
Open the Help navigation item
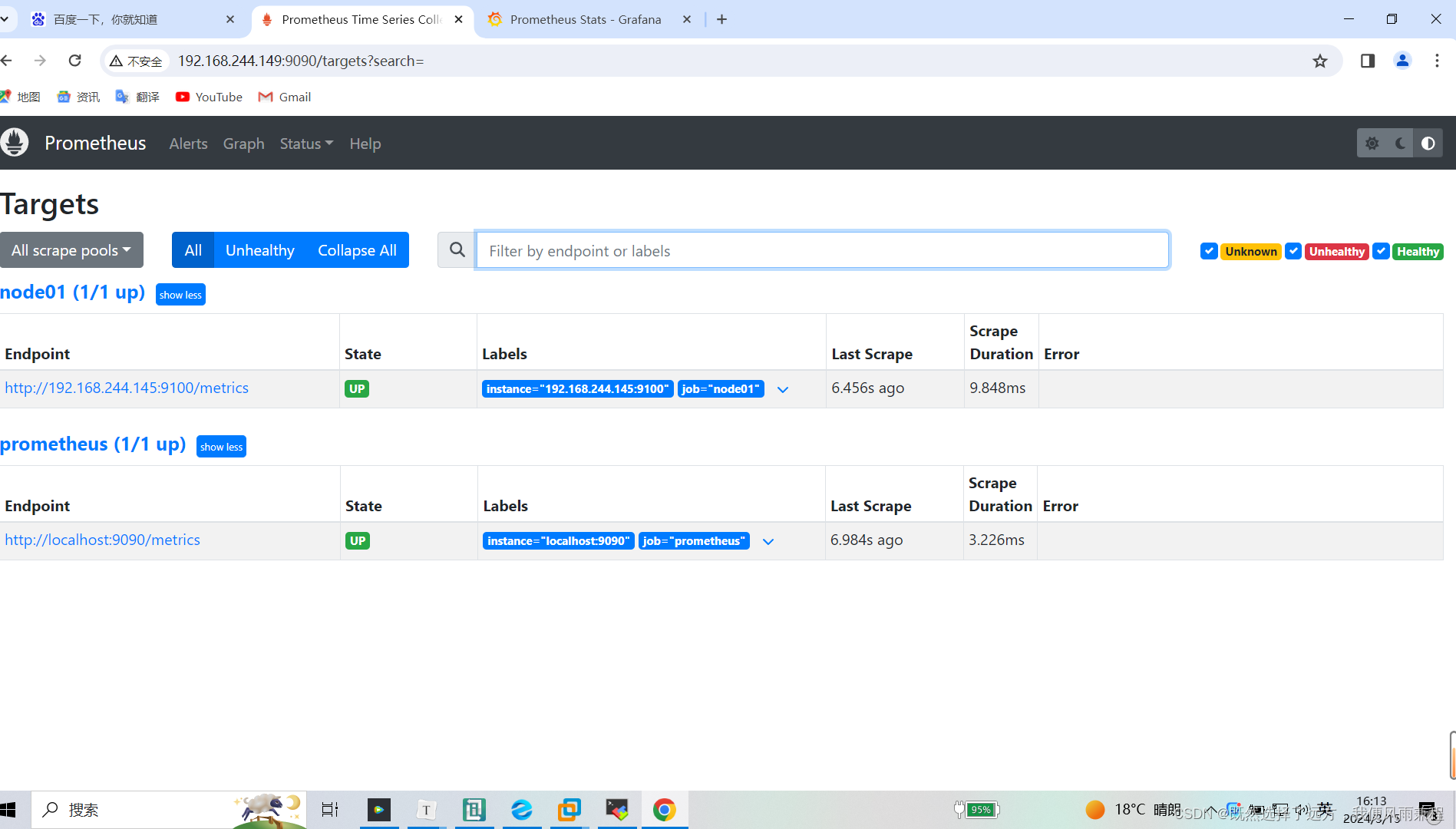365,144
